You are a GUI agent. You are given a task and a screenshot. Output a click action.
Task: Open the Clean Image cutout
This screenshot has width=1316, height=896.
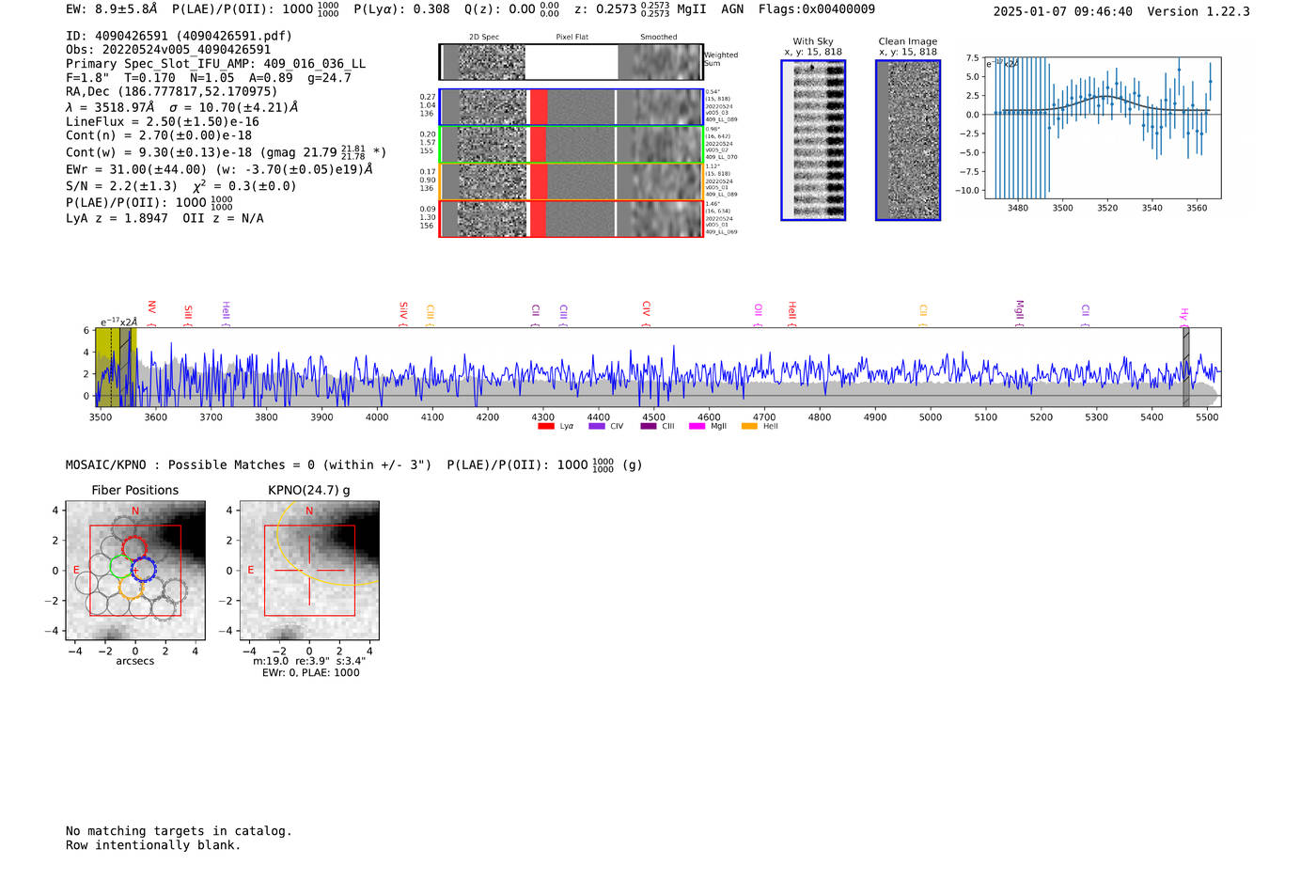[x=908, y=140]
